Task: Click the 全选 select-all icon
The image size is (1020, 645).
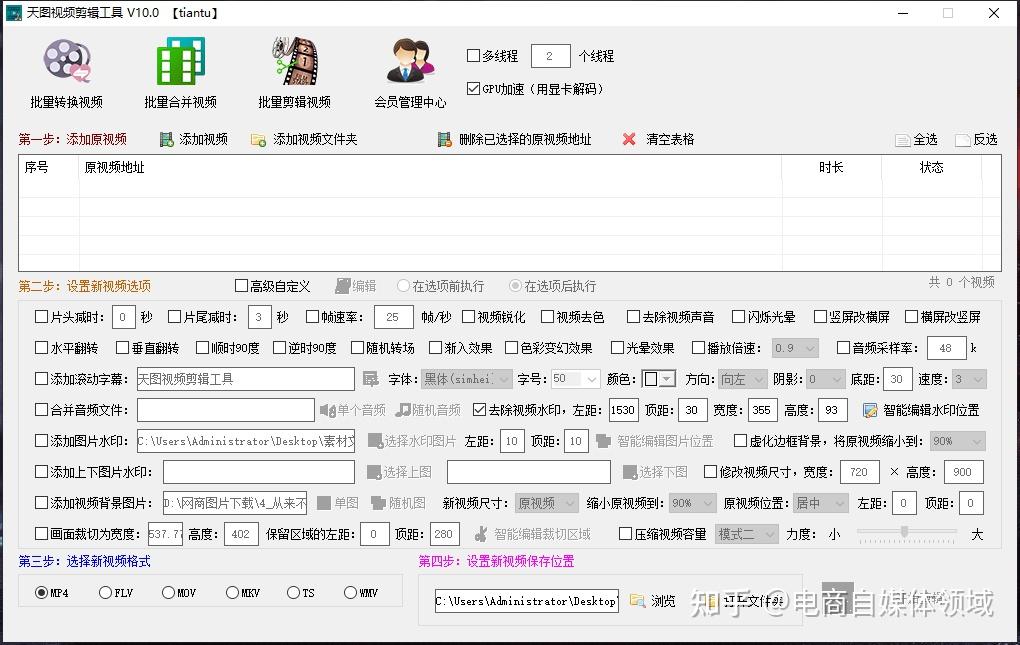Action: (902, 140)
